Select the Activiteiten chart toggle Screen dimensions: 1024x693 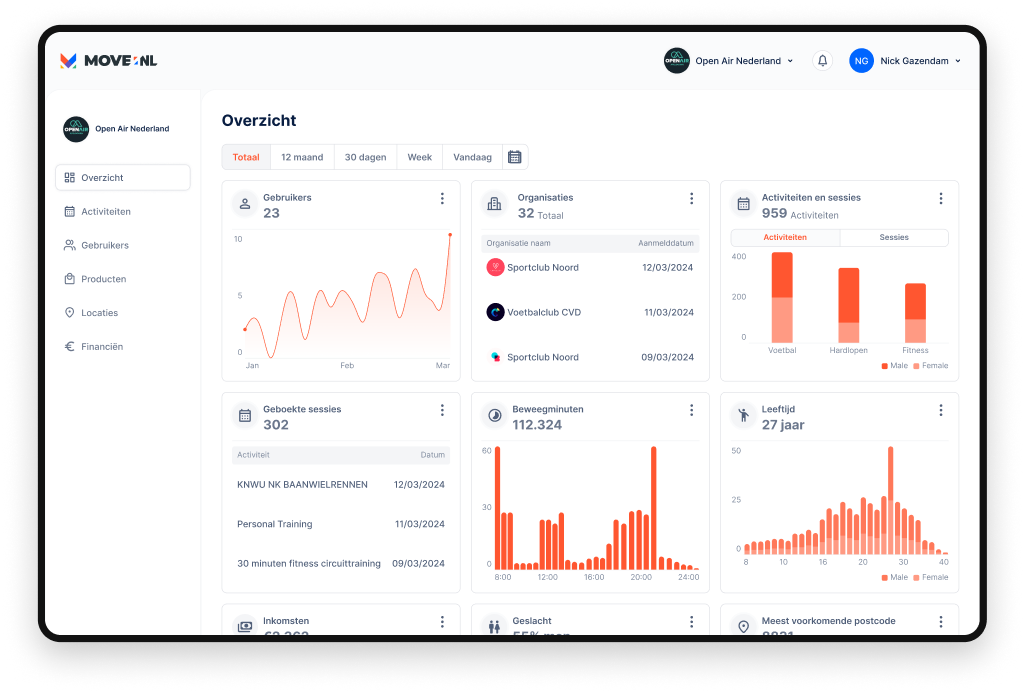click(785, 238)
